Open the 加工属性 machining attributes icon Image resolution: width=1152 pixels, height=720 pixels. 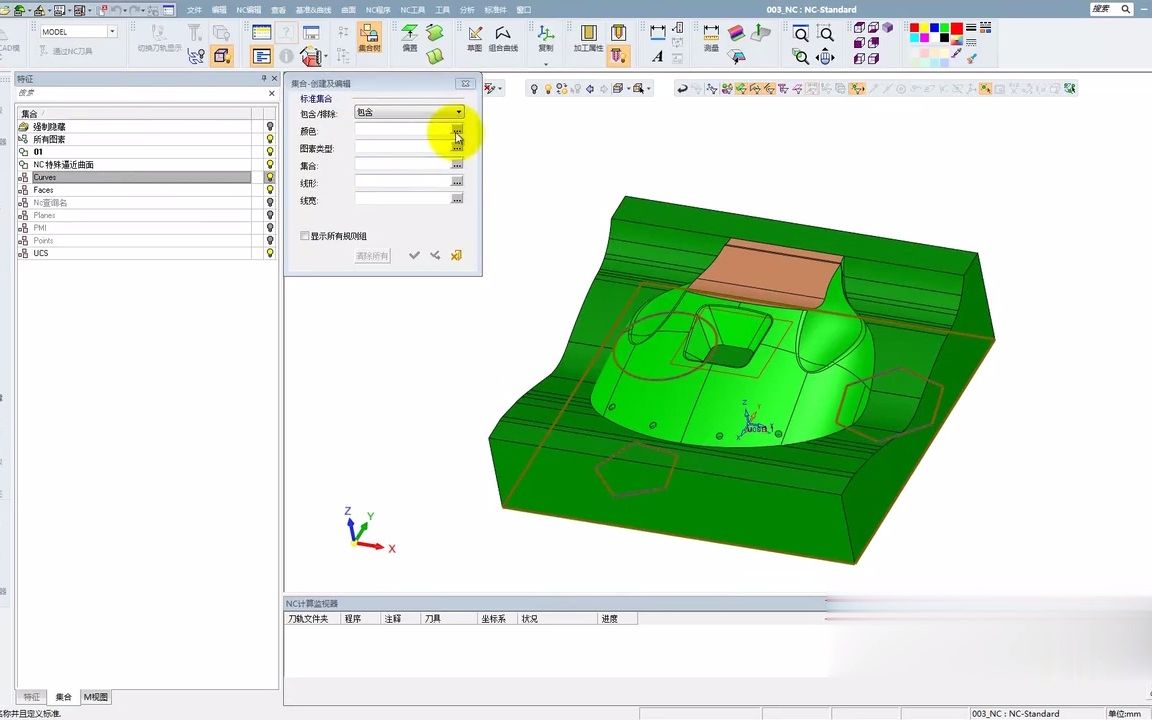coord(588,38)
